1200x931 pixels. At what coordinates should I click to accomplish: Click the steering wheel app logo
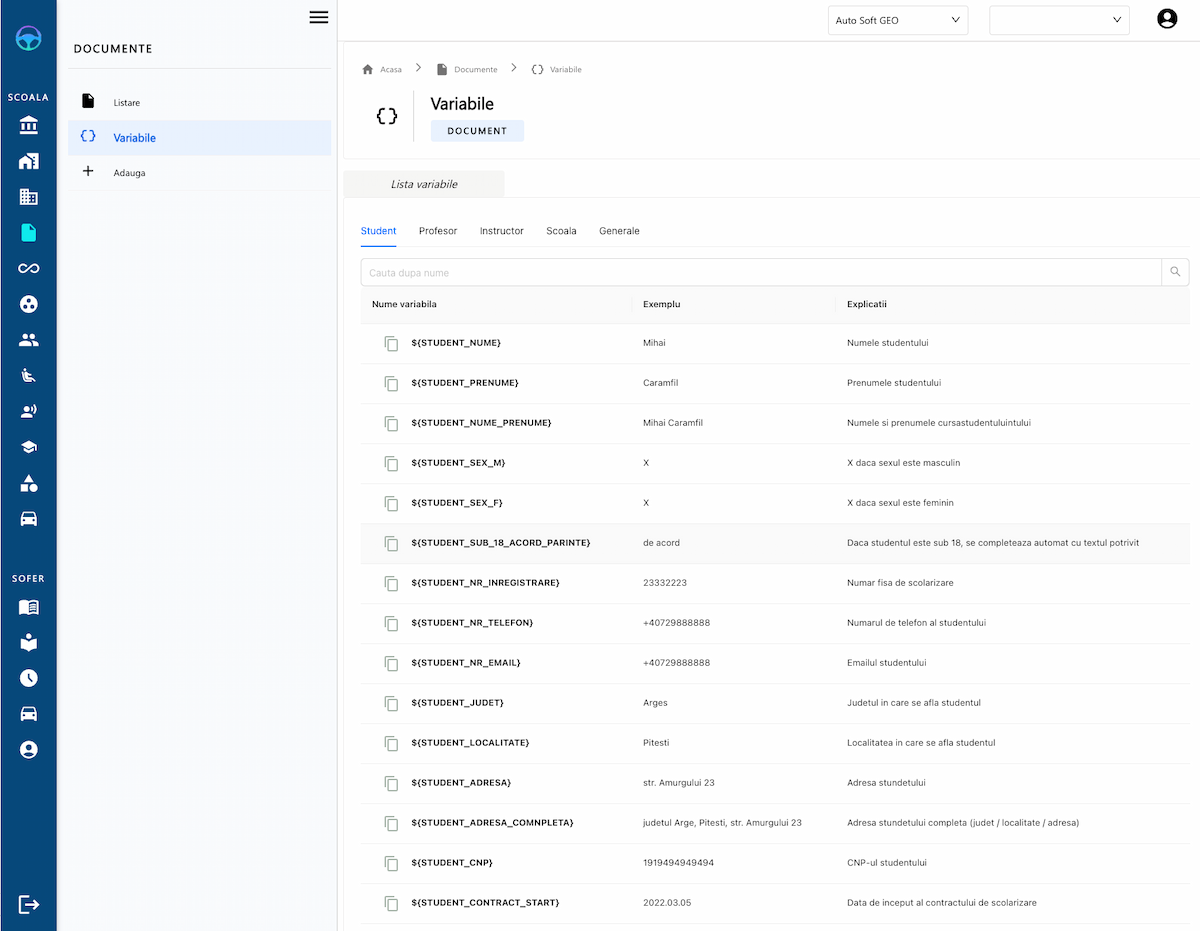[x=29, y=39]
